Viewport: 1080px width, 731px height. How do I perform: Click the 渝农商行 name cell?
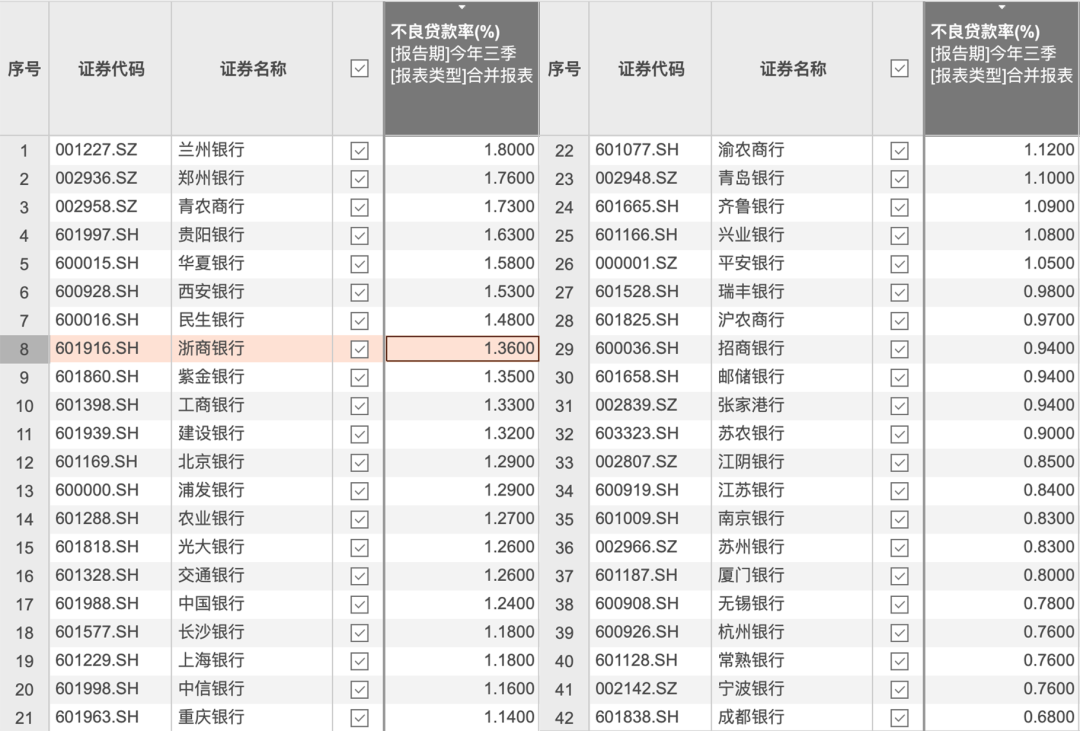tap(791, 149)
